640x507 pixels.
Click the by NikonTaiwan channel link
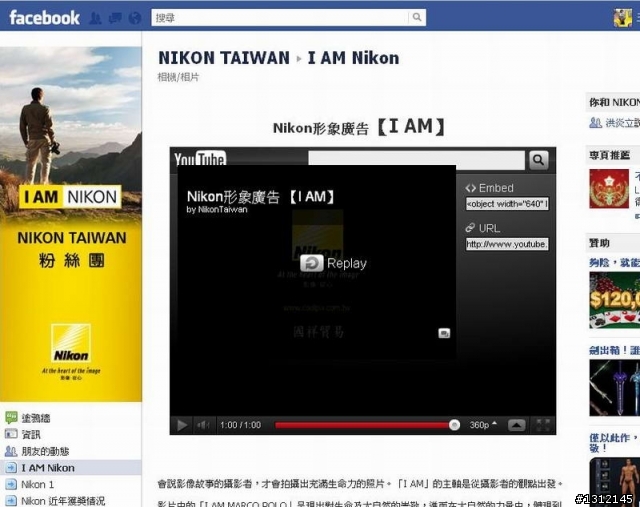[217, 210]
